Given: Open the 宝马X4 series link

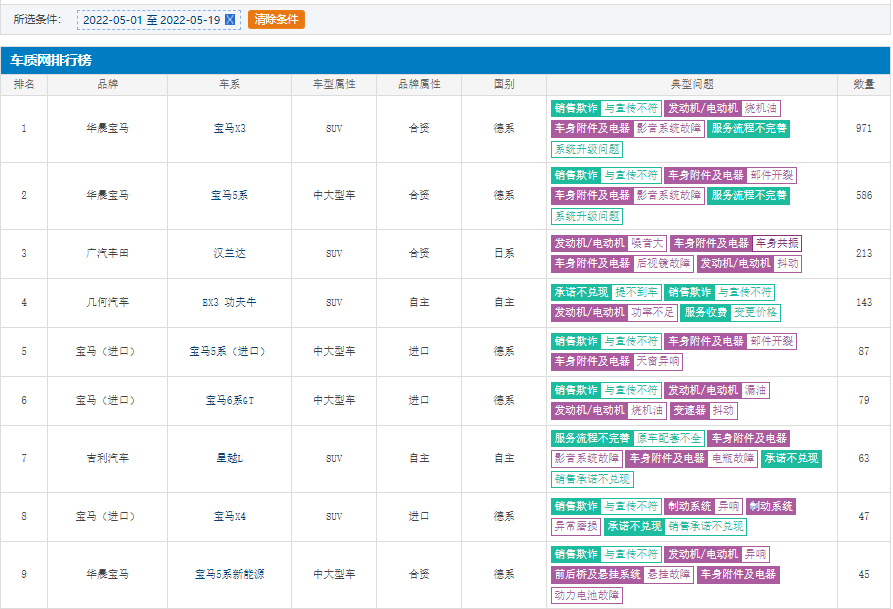Looking at the screenshot, I should [x=230, y=516].
